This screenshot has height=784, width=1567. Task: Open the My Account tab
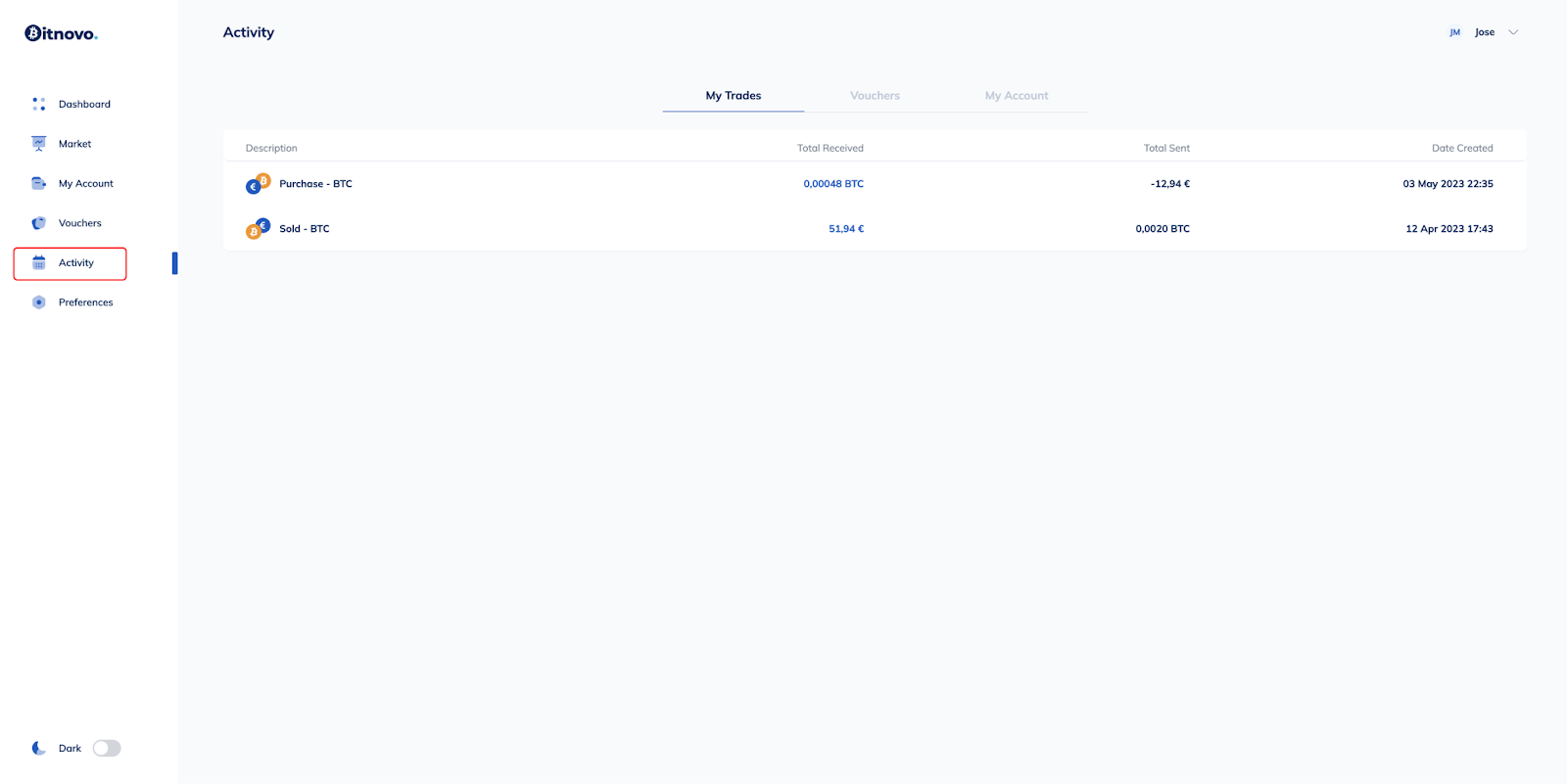click(x=1017, y=96)
